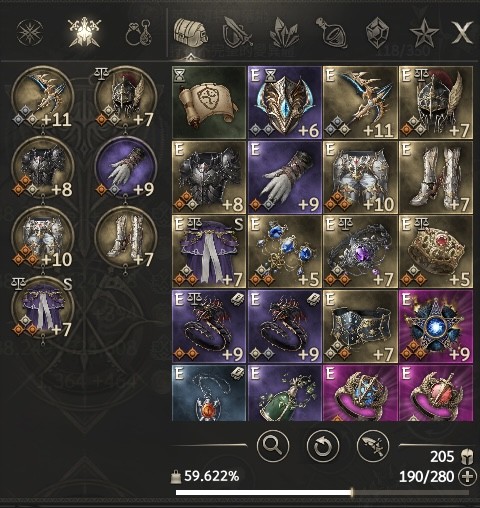
Task: Select the scroll item with shield emblem
Action: [x=209, y=102]
